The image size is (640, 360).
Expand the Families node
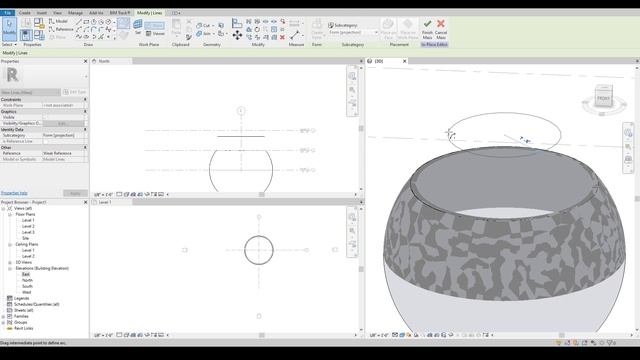coord(3,316)
